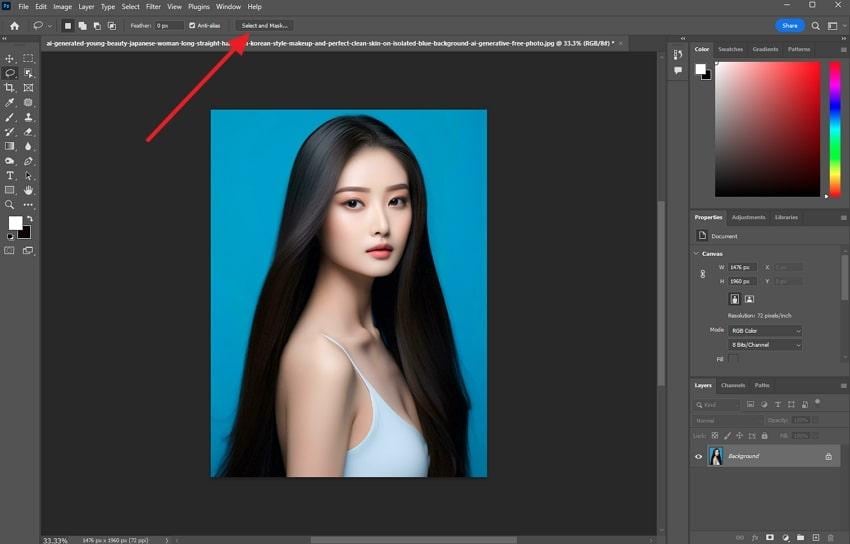Viewport: 850px width, 544px height.
Task: Select the Brush tool
Action: (x=10, y=117)
